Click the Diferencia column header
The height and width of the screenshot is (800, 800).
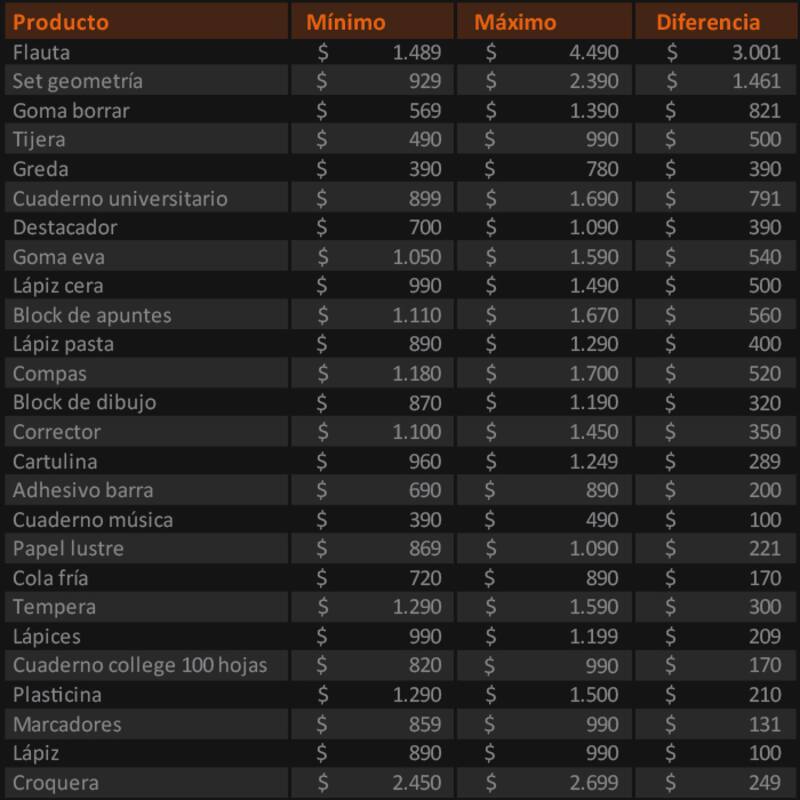(x=708, y=22)
